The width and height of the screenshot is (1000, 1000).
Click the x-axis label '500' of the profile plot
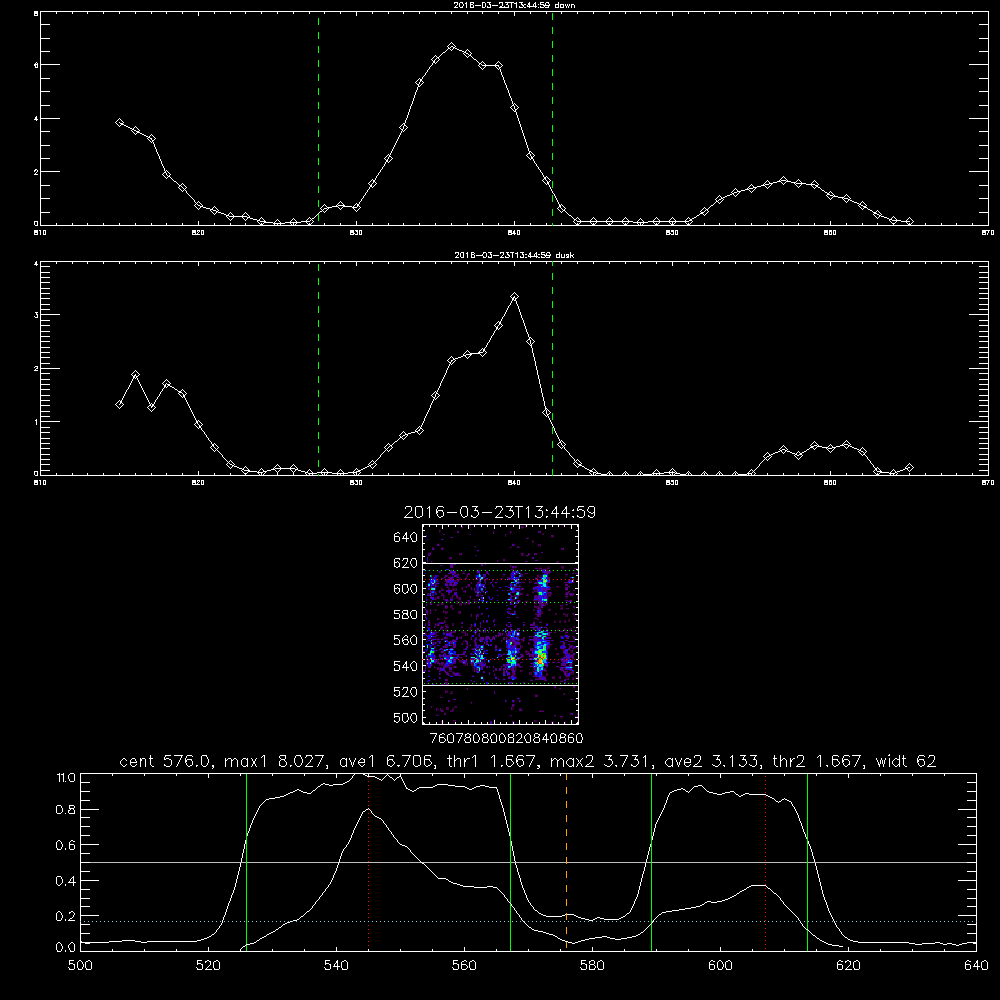[x=80, y=966]
